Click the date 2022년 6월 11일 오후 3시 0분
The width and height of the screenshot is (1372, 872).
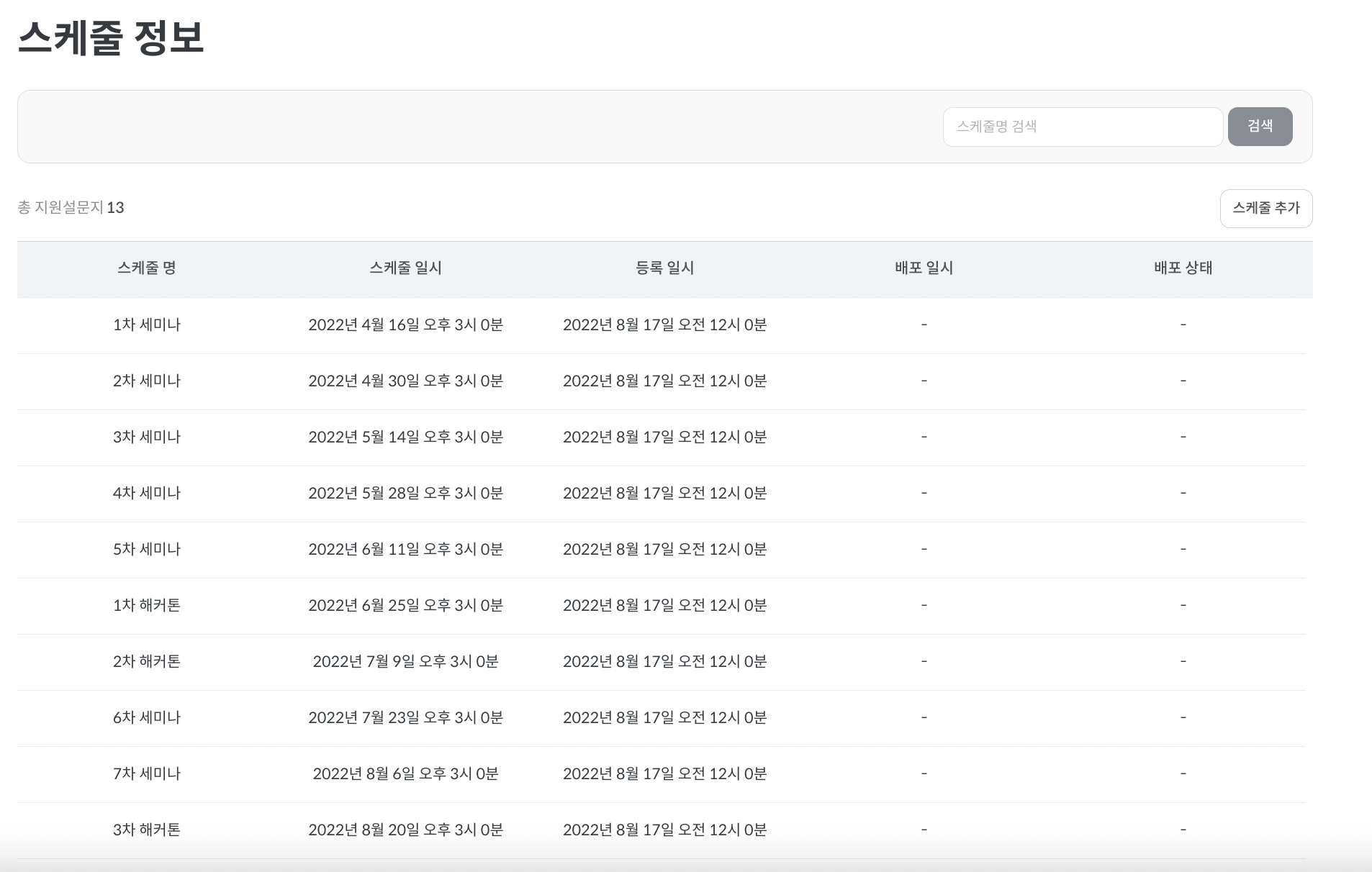(x=406, y=549)
